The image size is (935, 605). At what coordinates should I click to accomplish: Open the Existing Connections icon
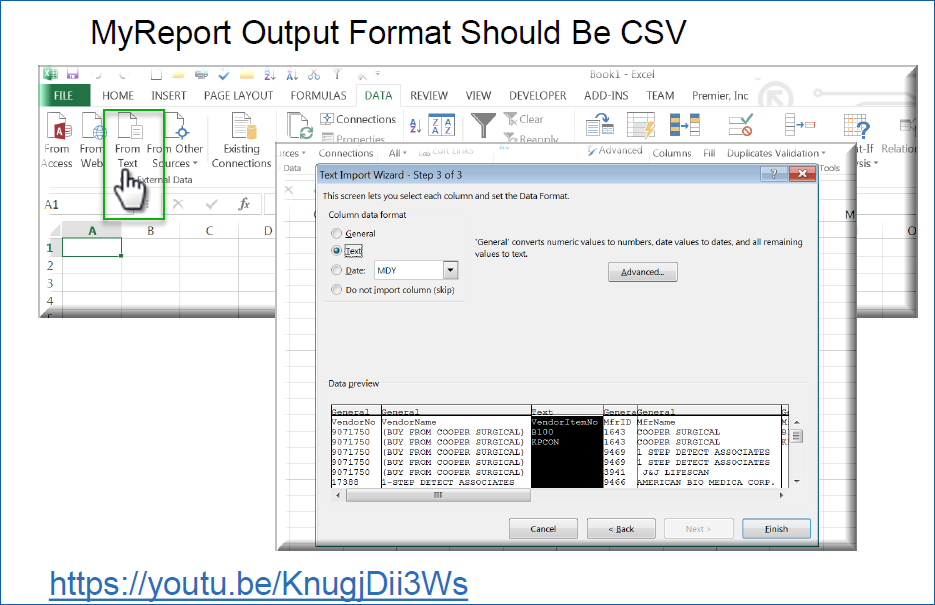click(x=241, y=140)
